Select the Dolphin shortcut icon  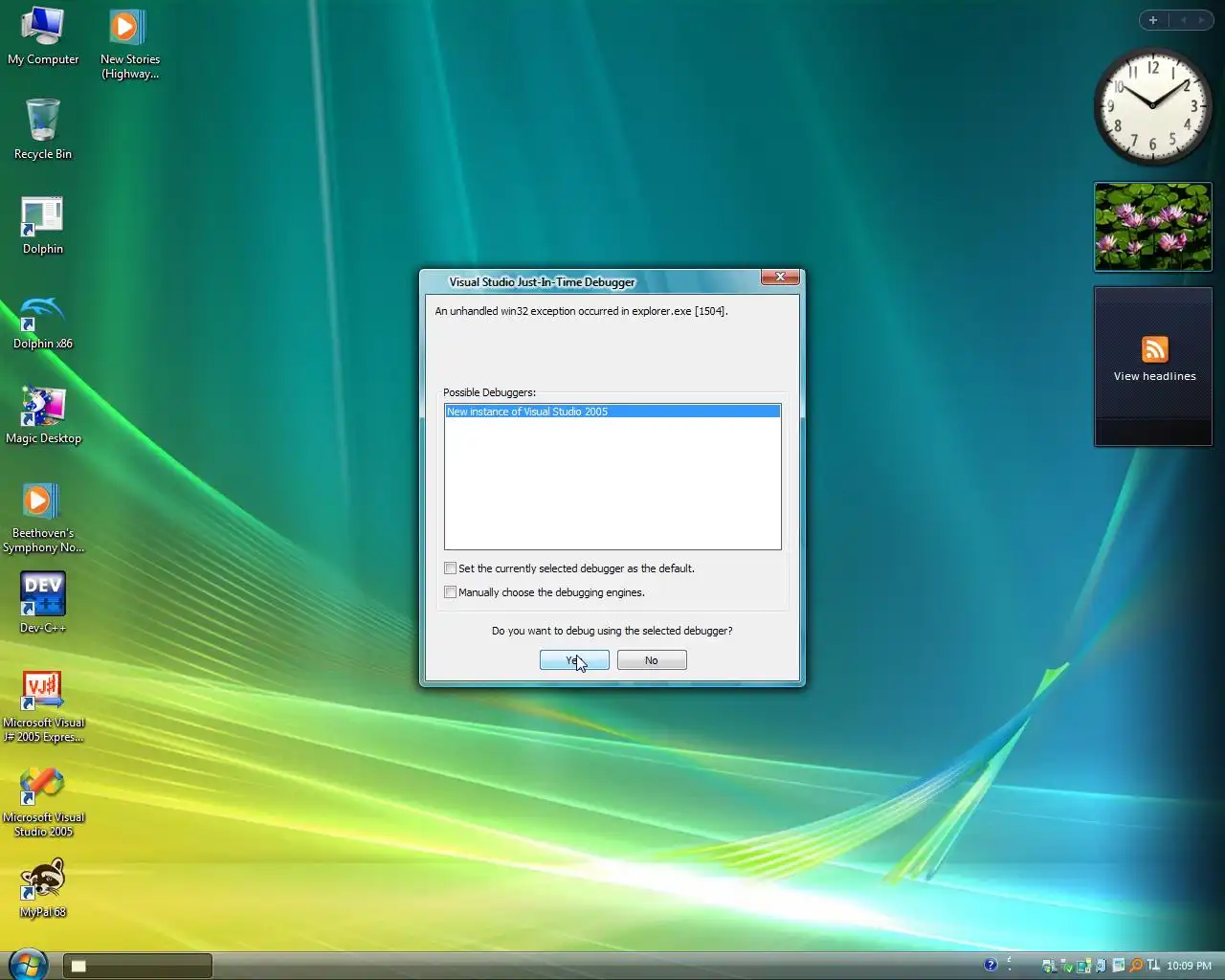pos(42,225)
